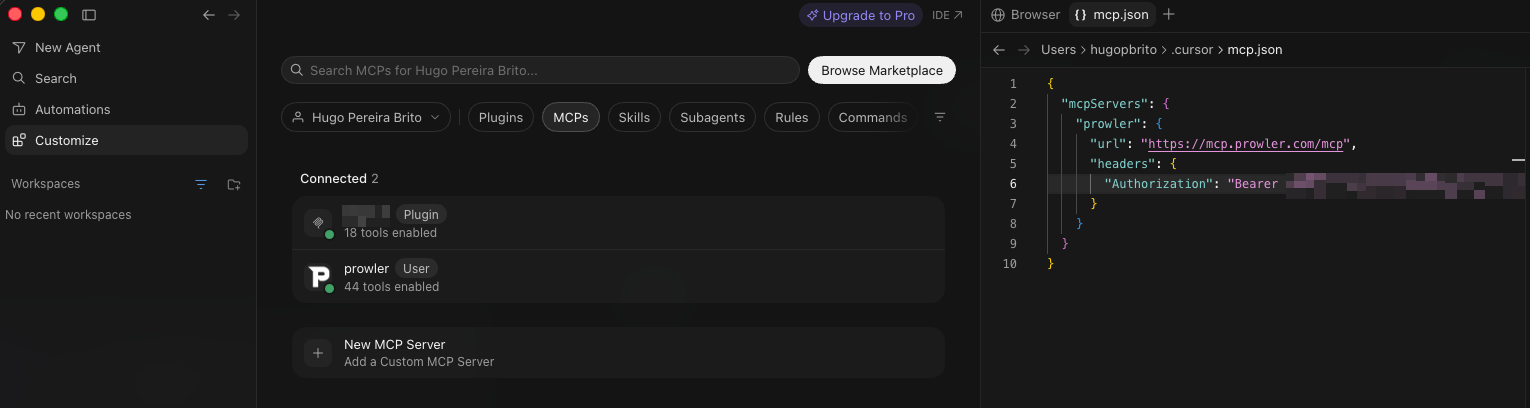Click the Browse Marketplace button
Screen dimensions: 1530x408
(x=882, y=70)
